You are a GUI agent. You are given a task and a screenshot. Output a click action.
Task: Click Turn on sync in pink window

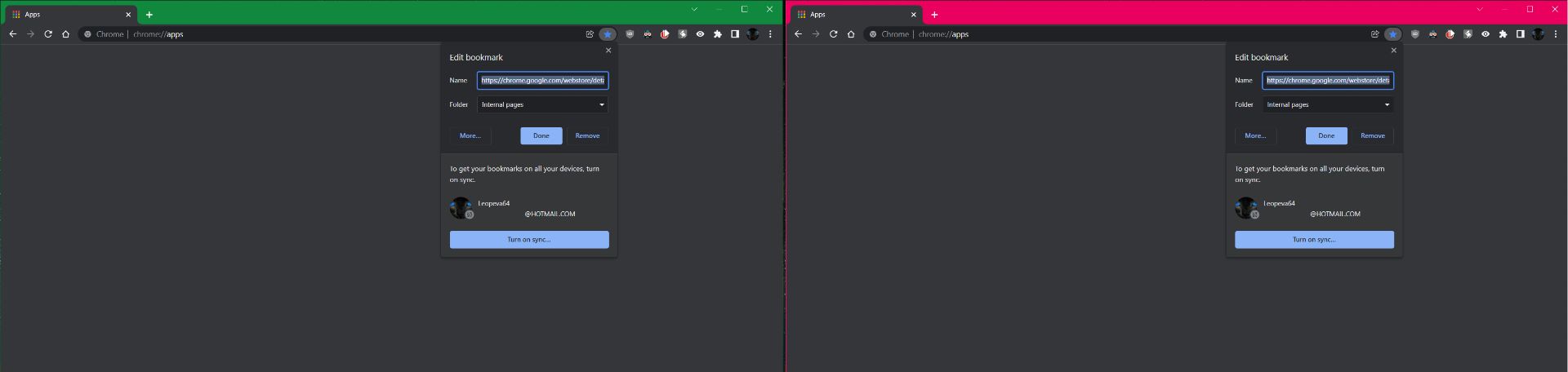(x=1315, y=240)
